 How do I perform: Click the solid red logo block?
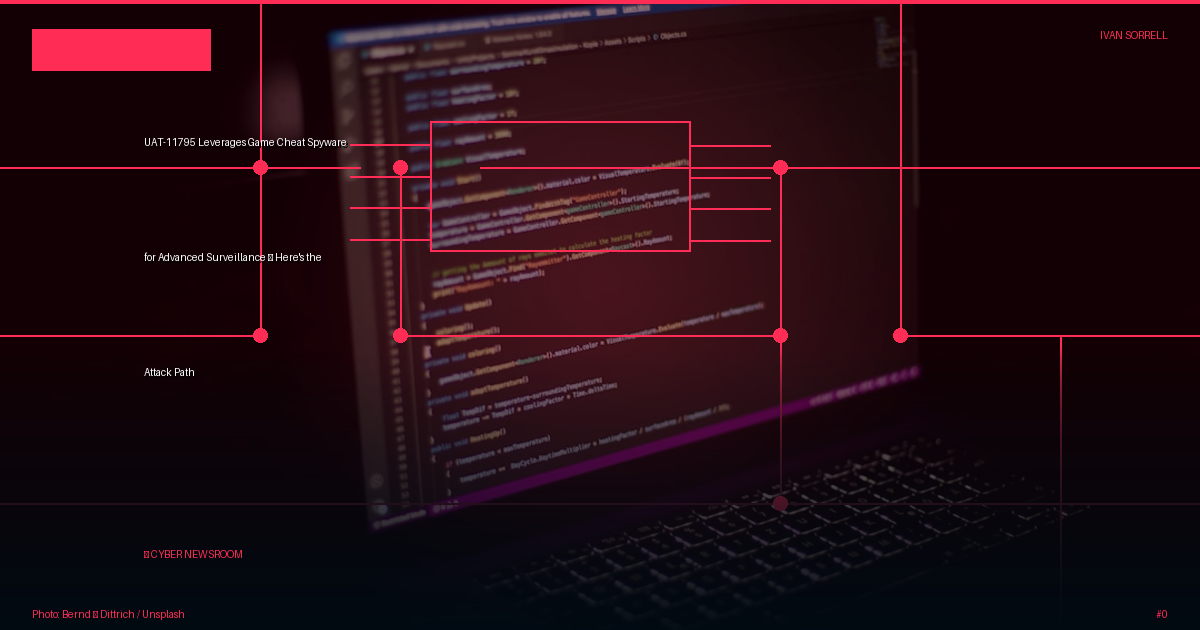[121, 50]
